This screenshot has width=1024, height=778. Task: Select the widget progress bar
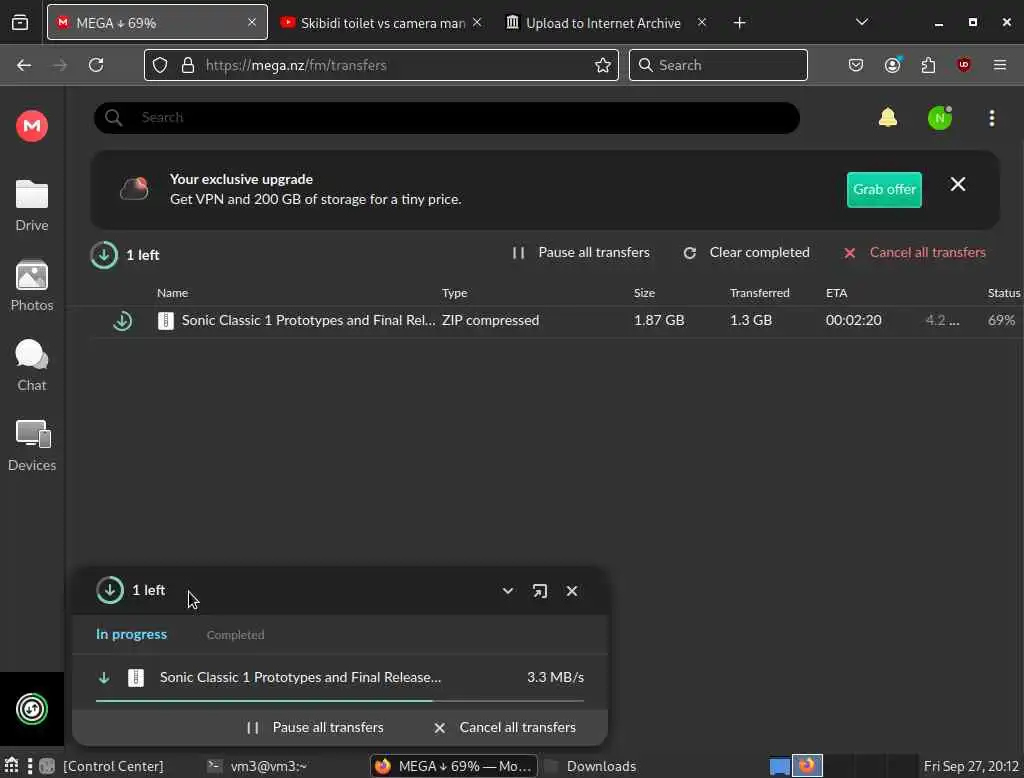click(340, 700)
